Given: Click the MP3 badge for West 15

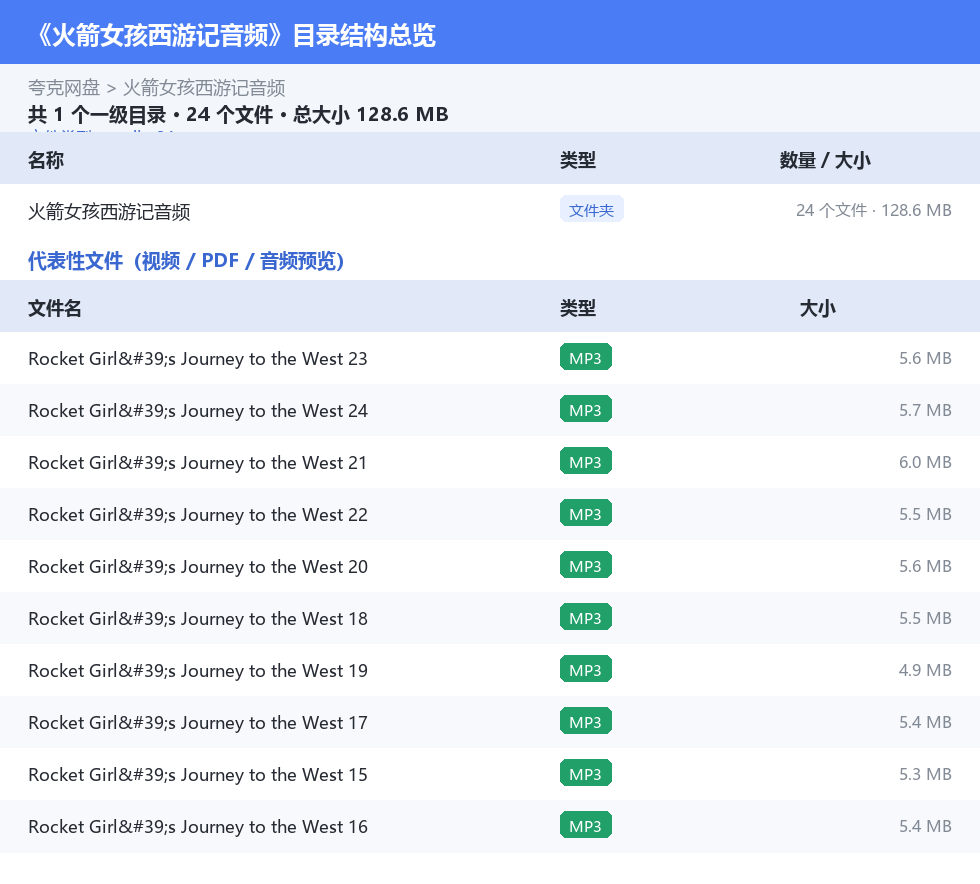Looking at the screenshot, I should pos(586,773).
